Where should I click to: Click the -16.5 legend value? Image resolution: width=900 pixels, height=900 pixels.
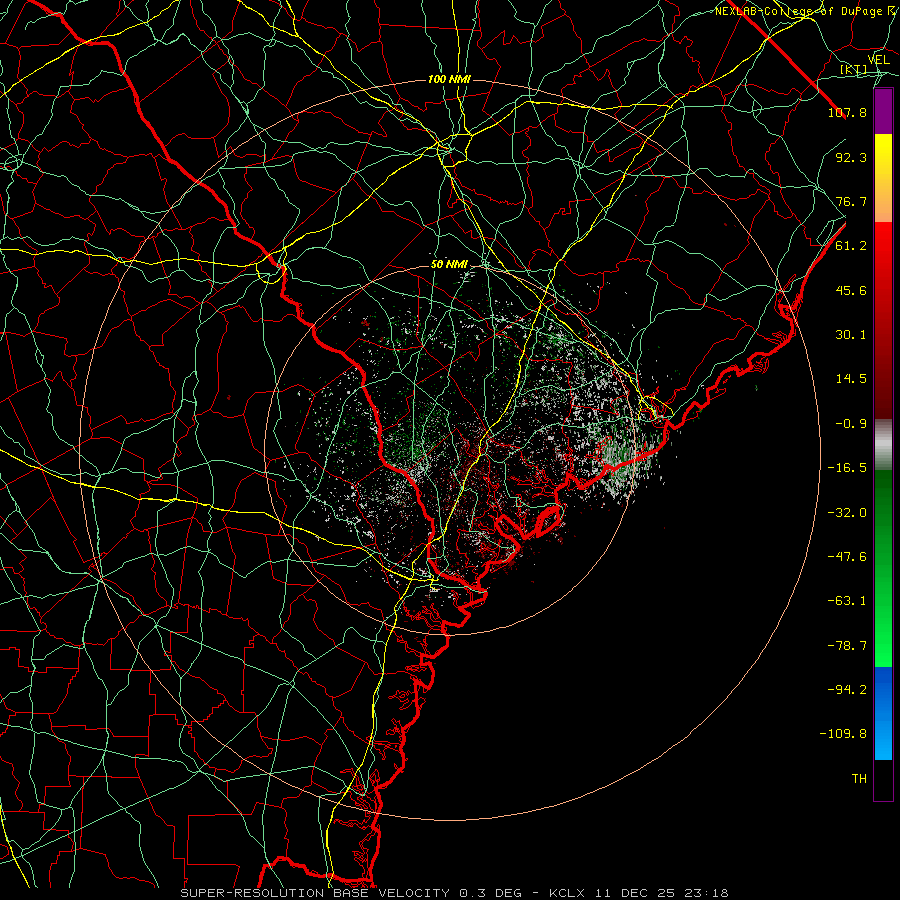[847, 468]
